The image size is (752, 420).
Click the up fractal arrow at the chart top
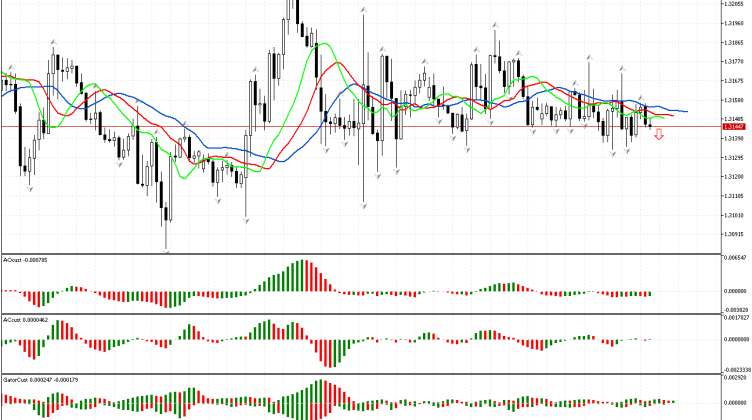click(x=363, y=9)
